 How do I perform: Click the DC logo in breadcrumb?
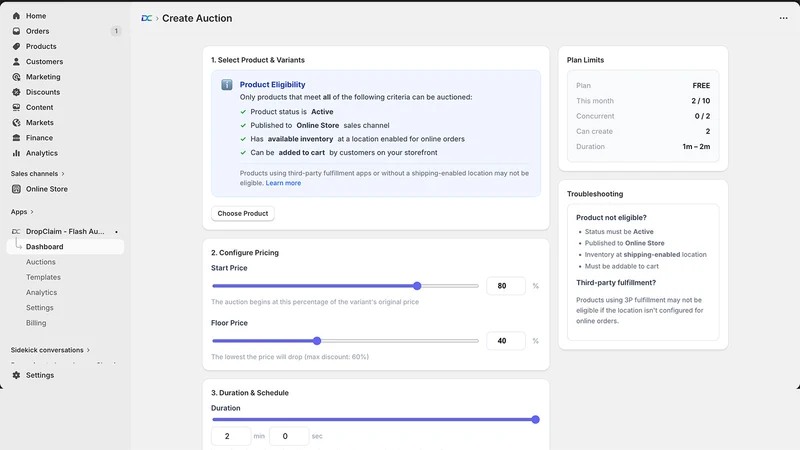coord(146,18)
